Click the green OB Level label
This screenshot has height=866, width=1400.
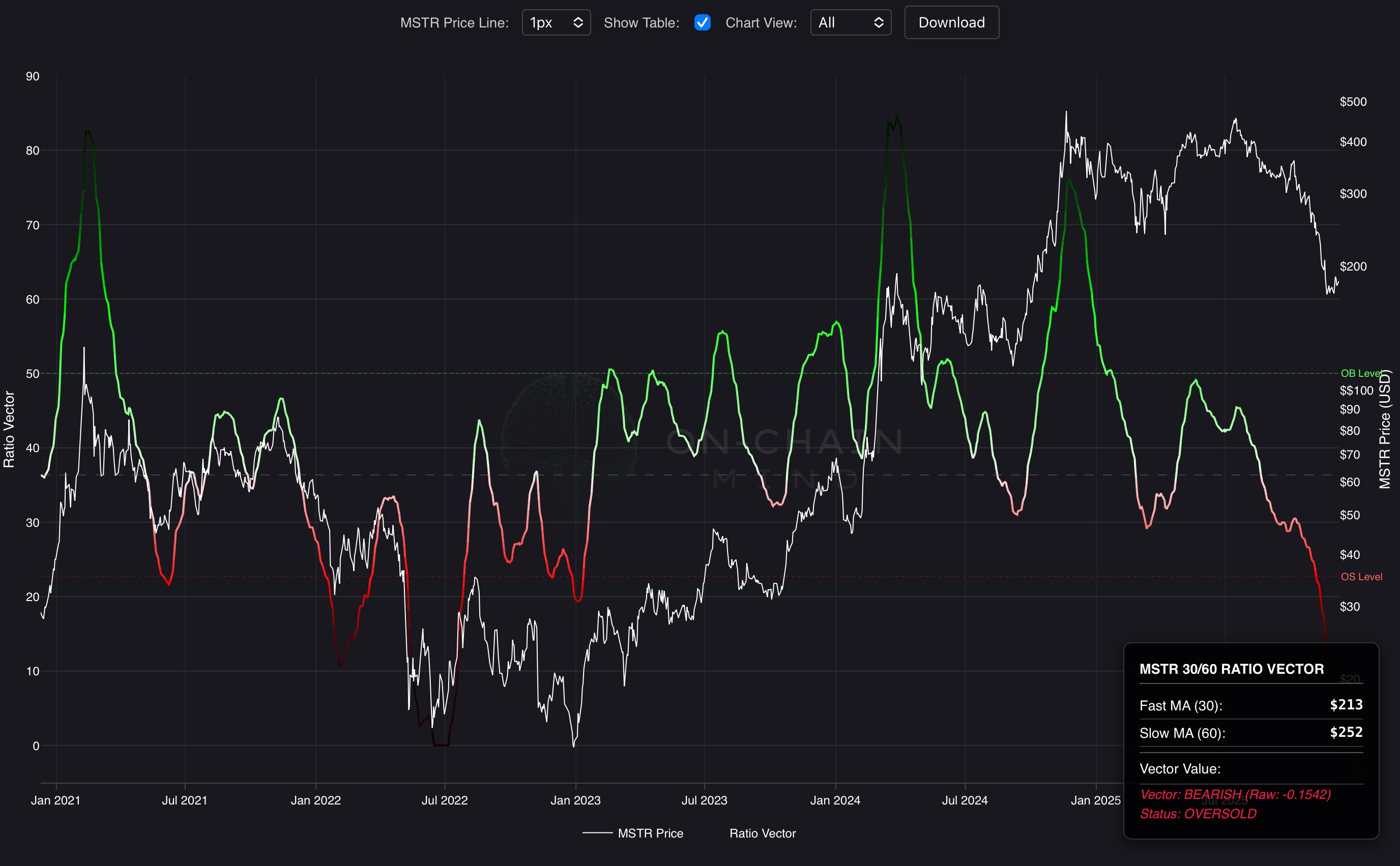(x=1360, y=373)
